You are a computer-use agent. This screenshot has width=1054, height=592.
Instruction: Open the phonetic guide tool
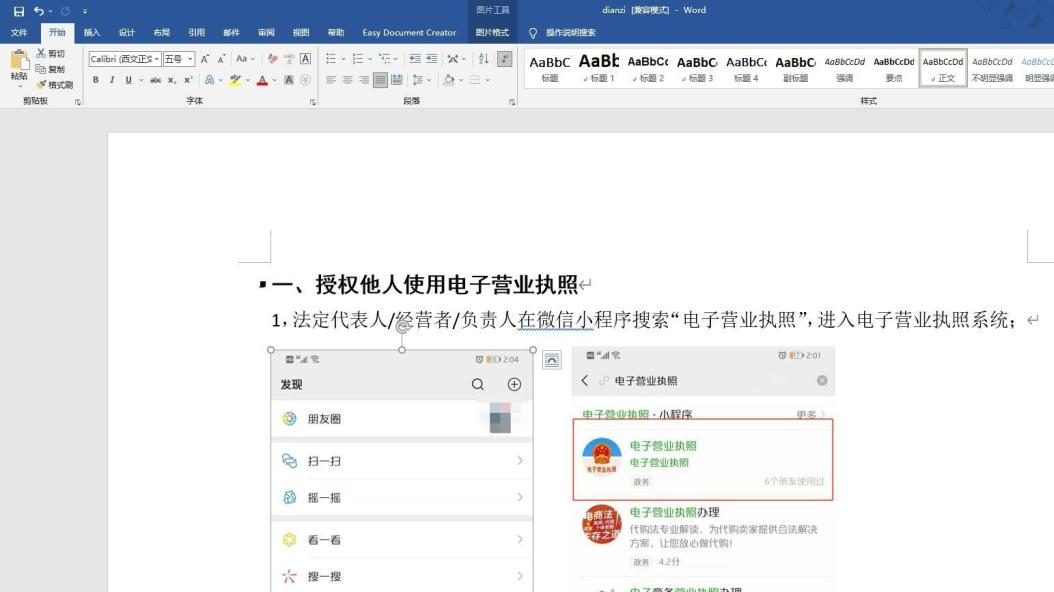[289, 59]
